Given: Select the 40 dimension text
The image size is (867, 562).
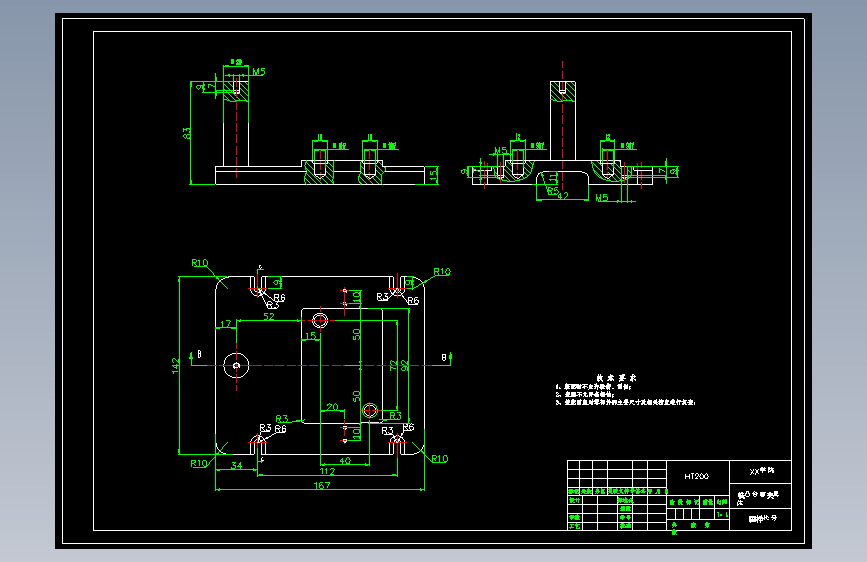Looking at the screenshot, I should [x=345, y=460].
